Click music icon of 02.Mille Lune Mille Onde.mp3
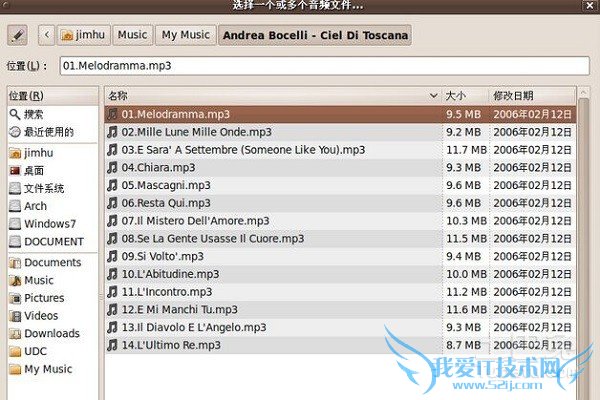 [112, 132]
